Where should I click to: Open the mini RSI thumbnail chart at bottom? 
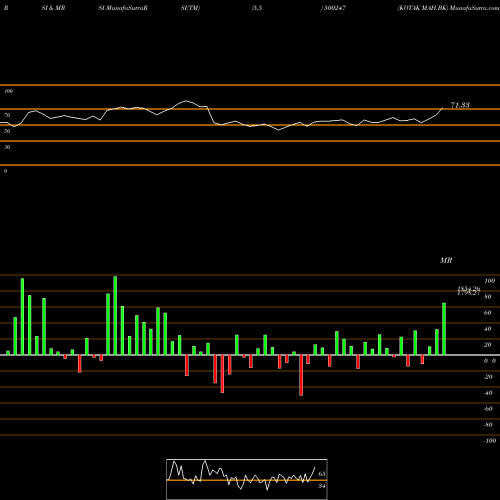tap(247, 479)
